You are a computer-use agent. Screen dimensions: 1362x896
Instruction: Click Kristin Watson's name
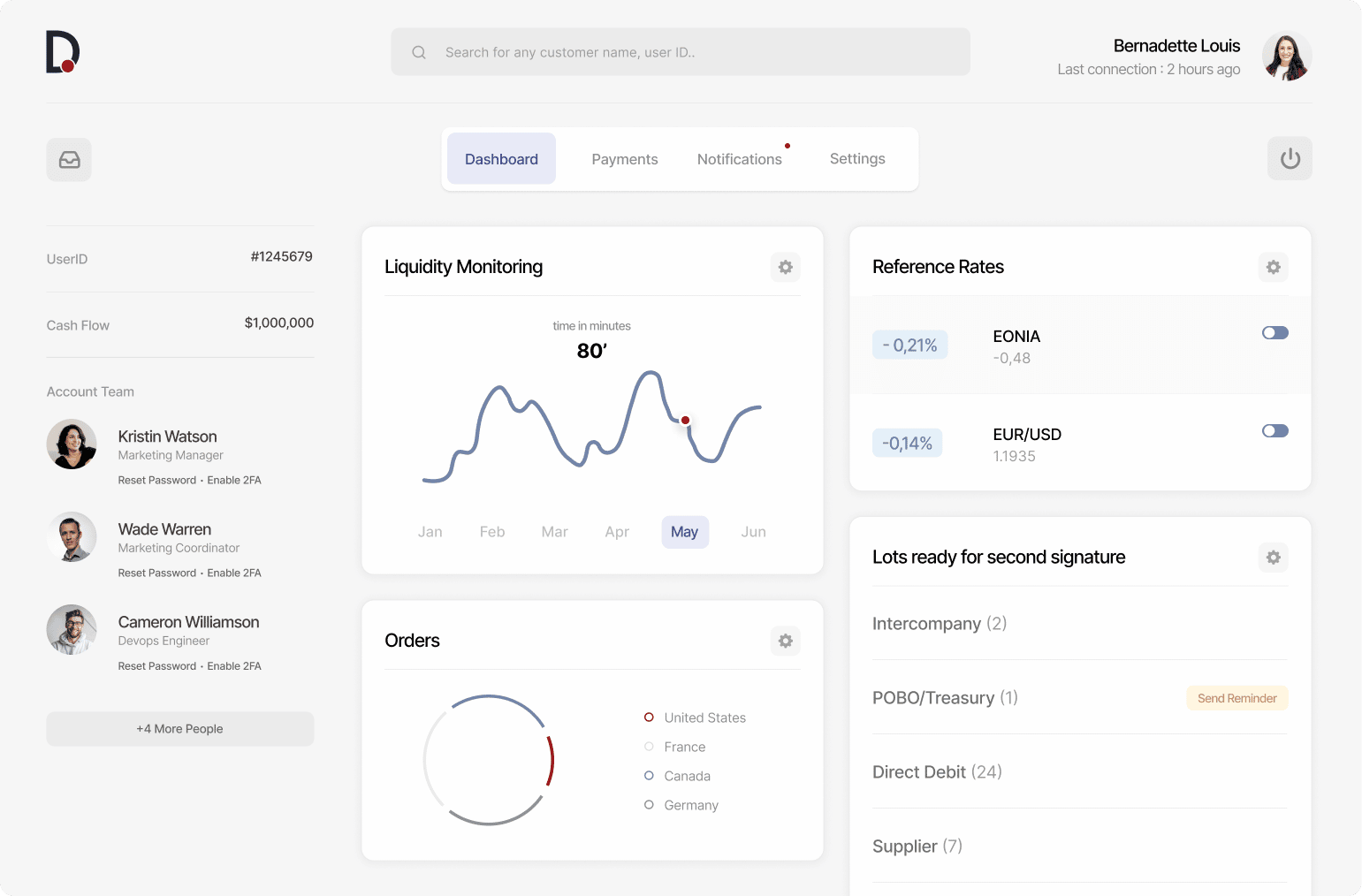pyautogui.click(x=168, y=437)
